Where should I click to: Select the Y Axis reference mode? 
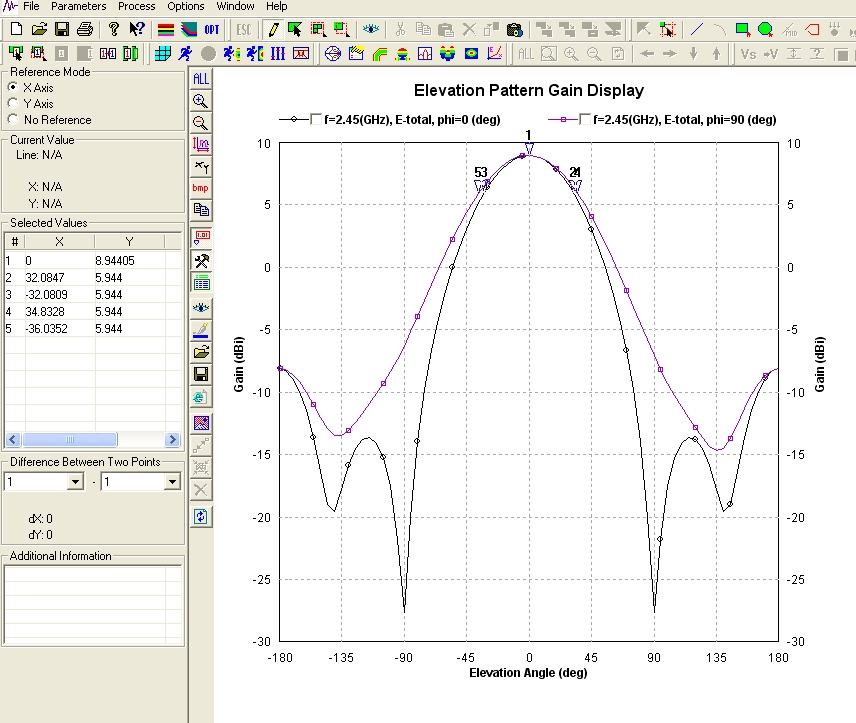click(x=13, y=103)
